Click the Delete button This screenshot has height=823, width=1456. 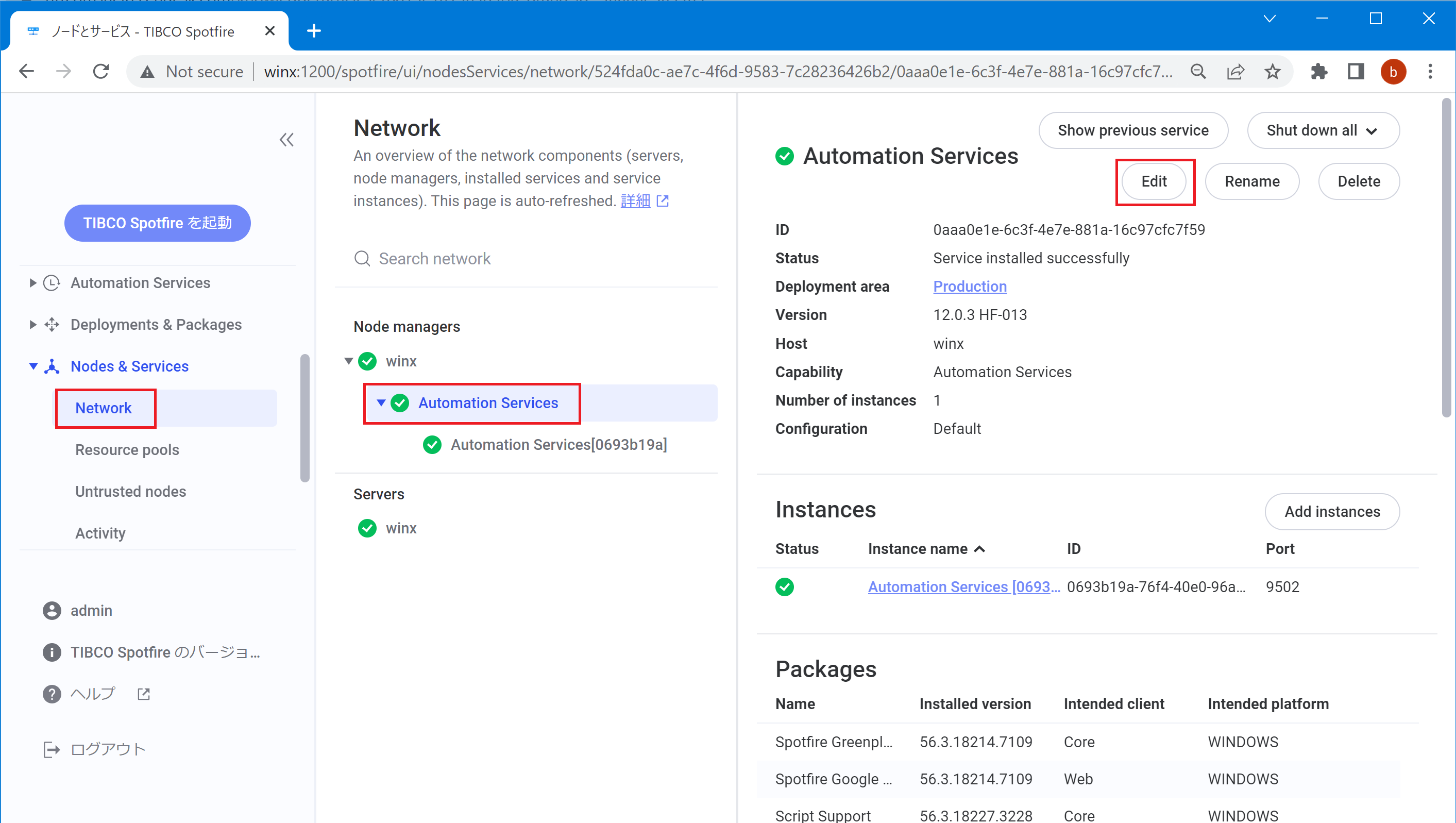point(1359,181)
